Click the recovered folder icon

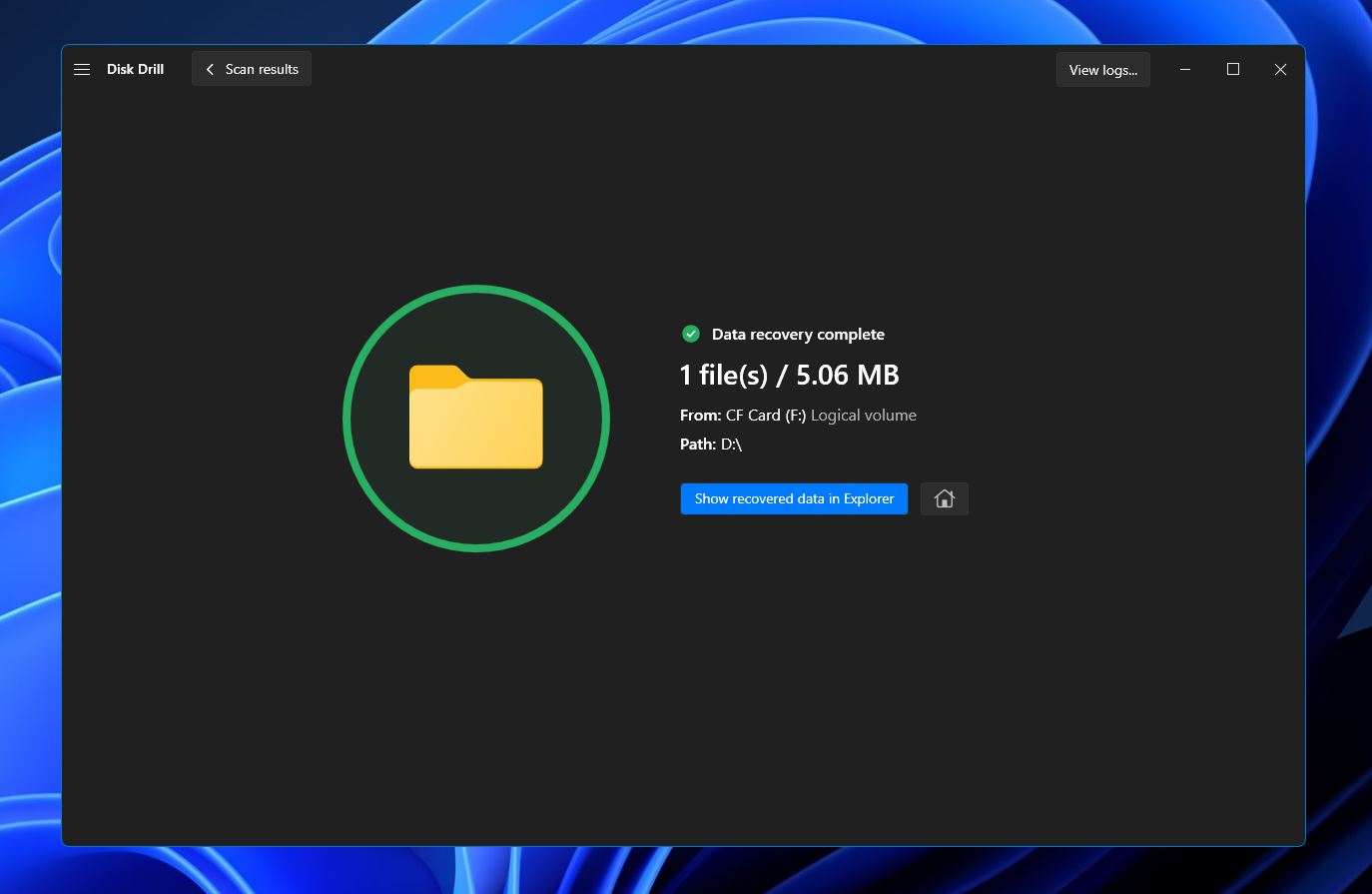476,418
